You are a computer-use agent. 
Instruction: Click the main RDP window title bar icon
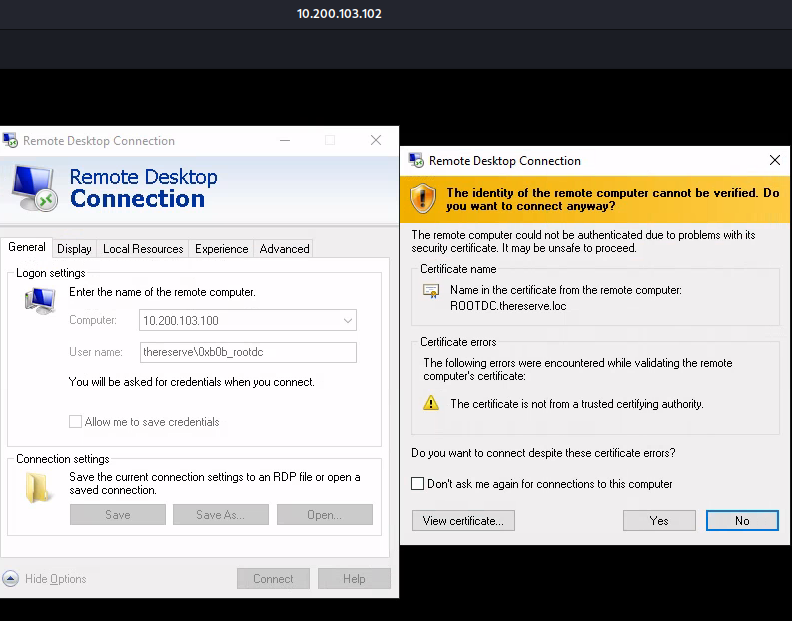point(10,141)
